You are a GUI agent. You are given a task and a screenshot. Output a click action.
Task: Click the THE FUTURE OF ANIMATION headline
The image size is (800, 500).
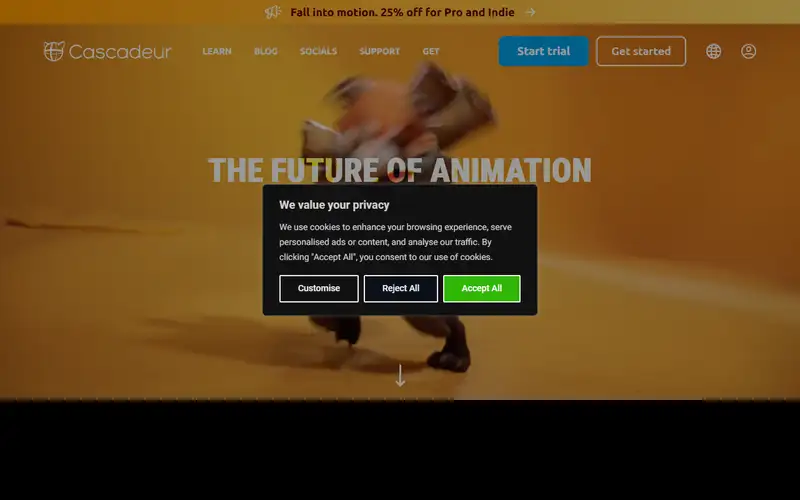400,170
